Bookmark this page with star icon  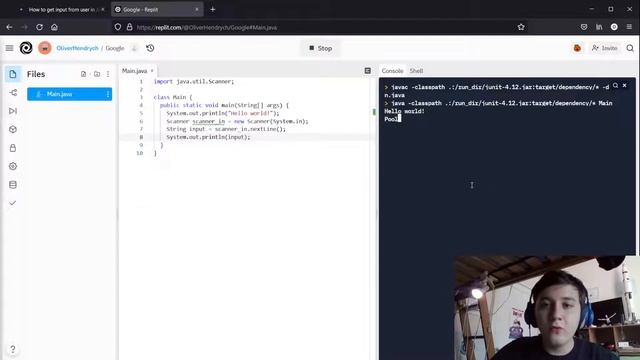click(x=521, y=27)
